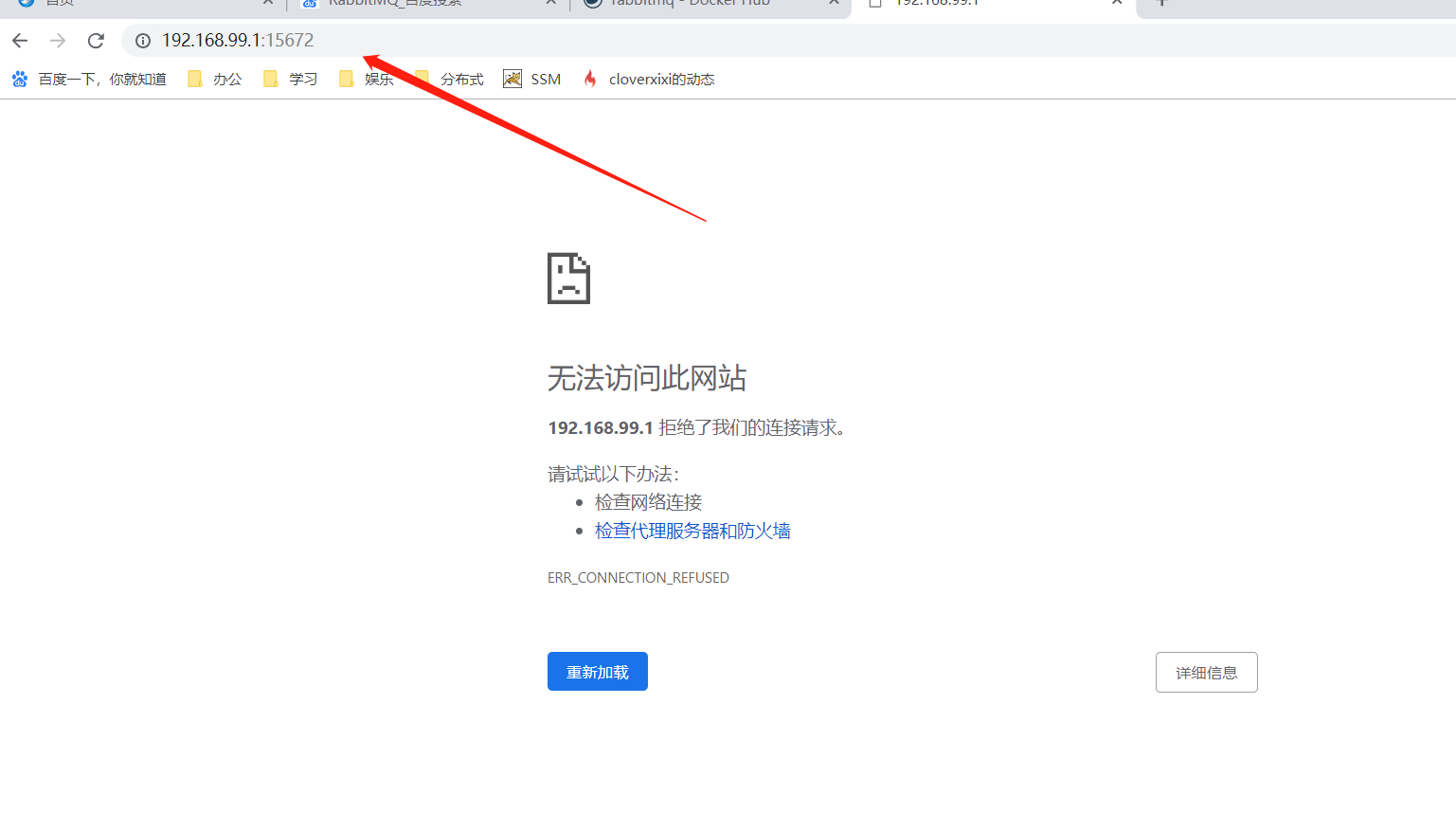Close the RabbitMQ_百度搜索 tab

coord(551,3)
